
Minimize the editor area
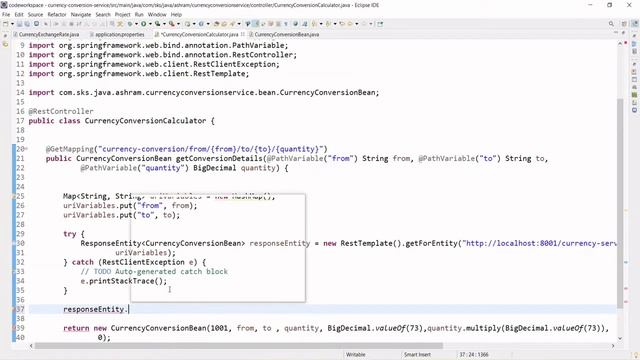click(x=616, y=33)
